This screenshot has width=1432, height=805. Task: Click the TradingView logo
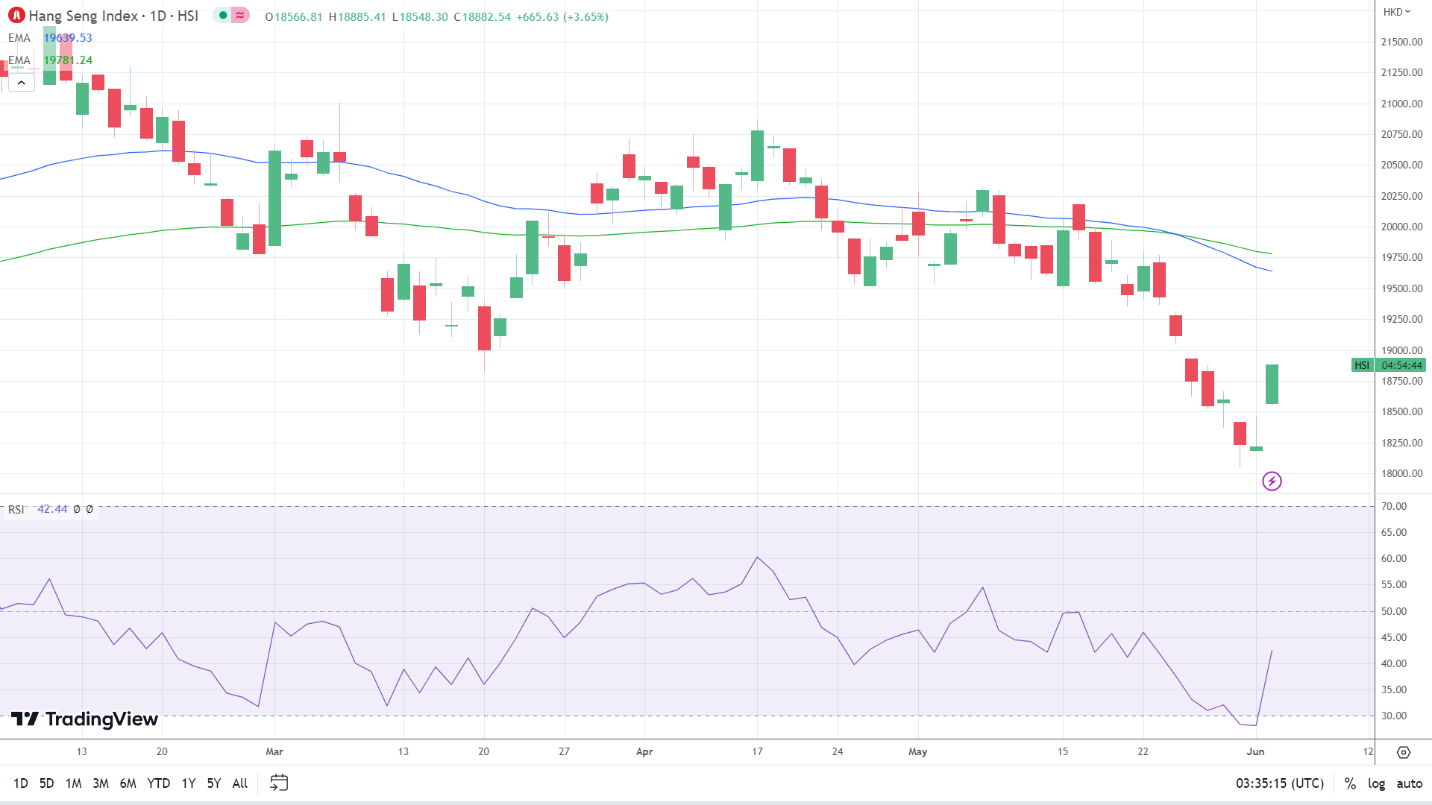click(x=85, y=719)
